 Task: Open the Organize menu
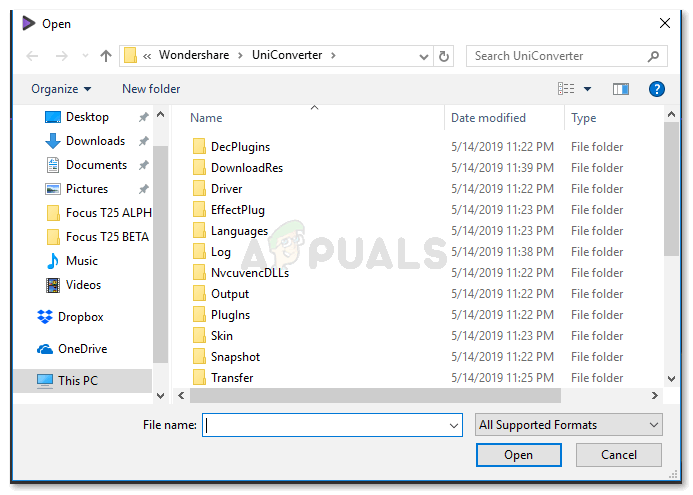point(61,89)
